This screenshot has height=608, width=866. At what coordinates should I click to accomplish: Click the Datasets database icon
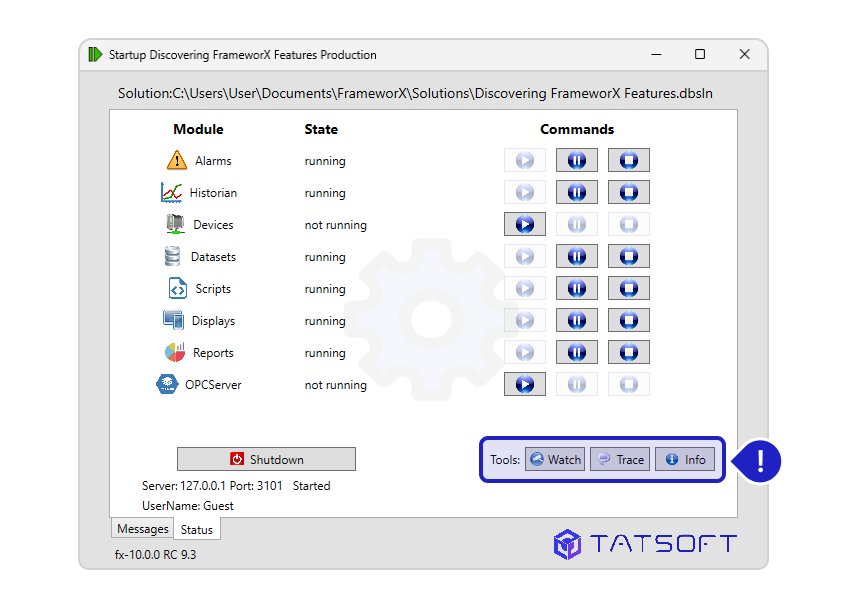click(x=172, y=256)
